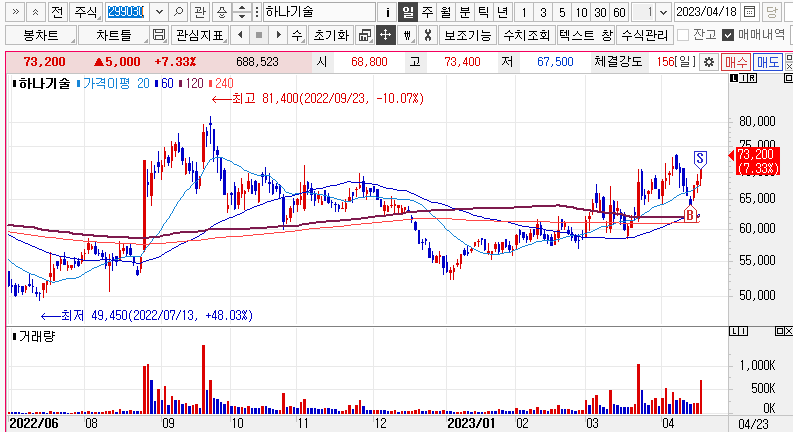Screen dimensions: 793x432
Task: Focus the stock code field 299030
Action: pyautogui.click(x=127, y=12)
